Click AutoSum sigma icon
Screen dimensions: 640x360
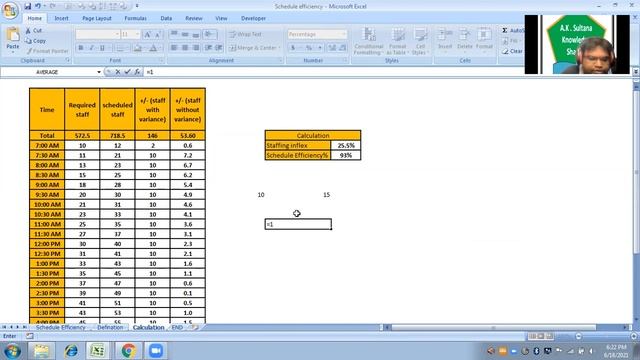(505, 31)
